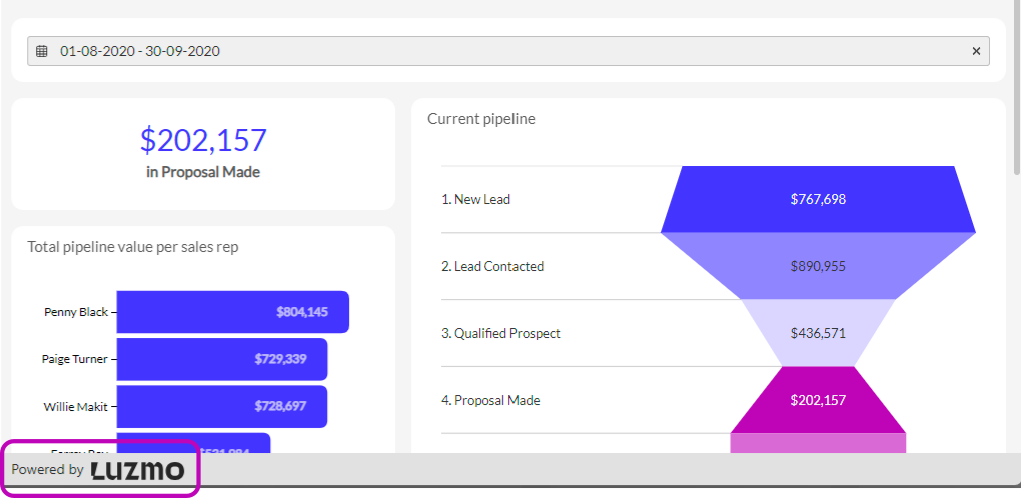Select Penny Black's $804,145 bar

point(232,312)
